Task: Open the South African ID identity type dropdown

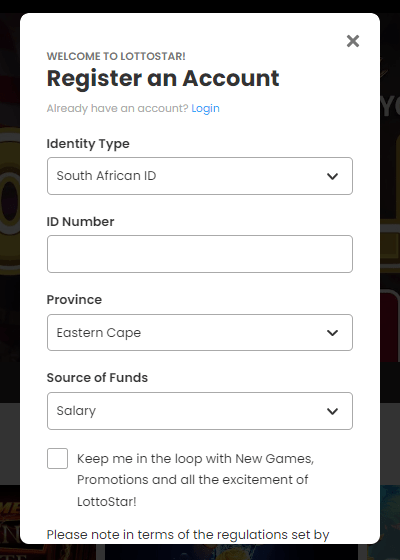Action: (200, 176)
